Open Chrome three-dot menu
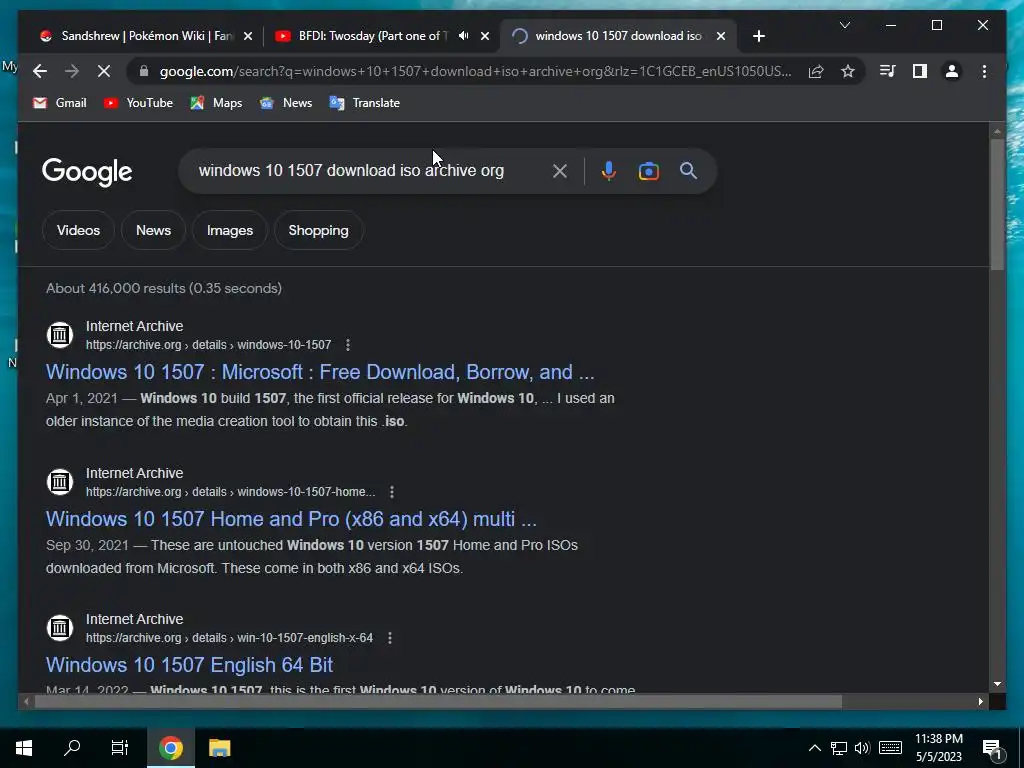The width and height of the screenshot is (1024, 768). click(x=984, y=71)
